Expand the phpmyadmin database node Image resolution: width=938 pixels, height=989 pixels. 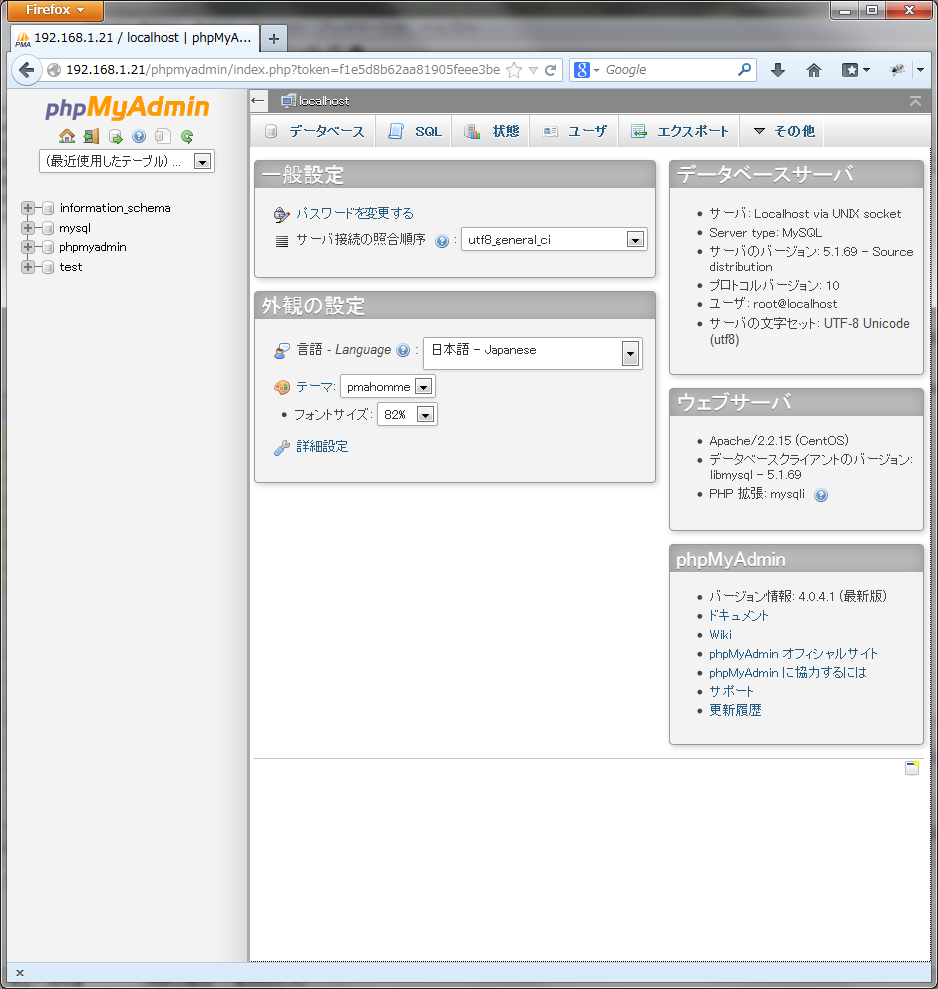28,247
